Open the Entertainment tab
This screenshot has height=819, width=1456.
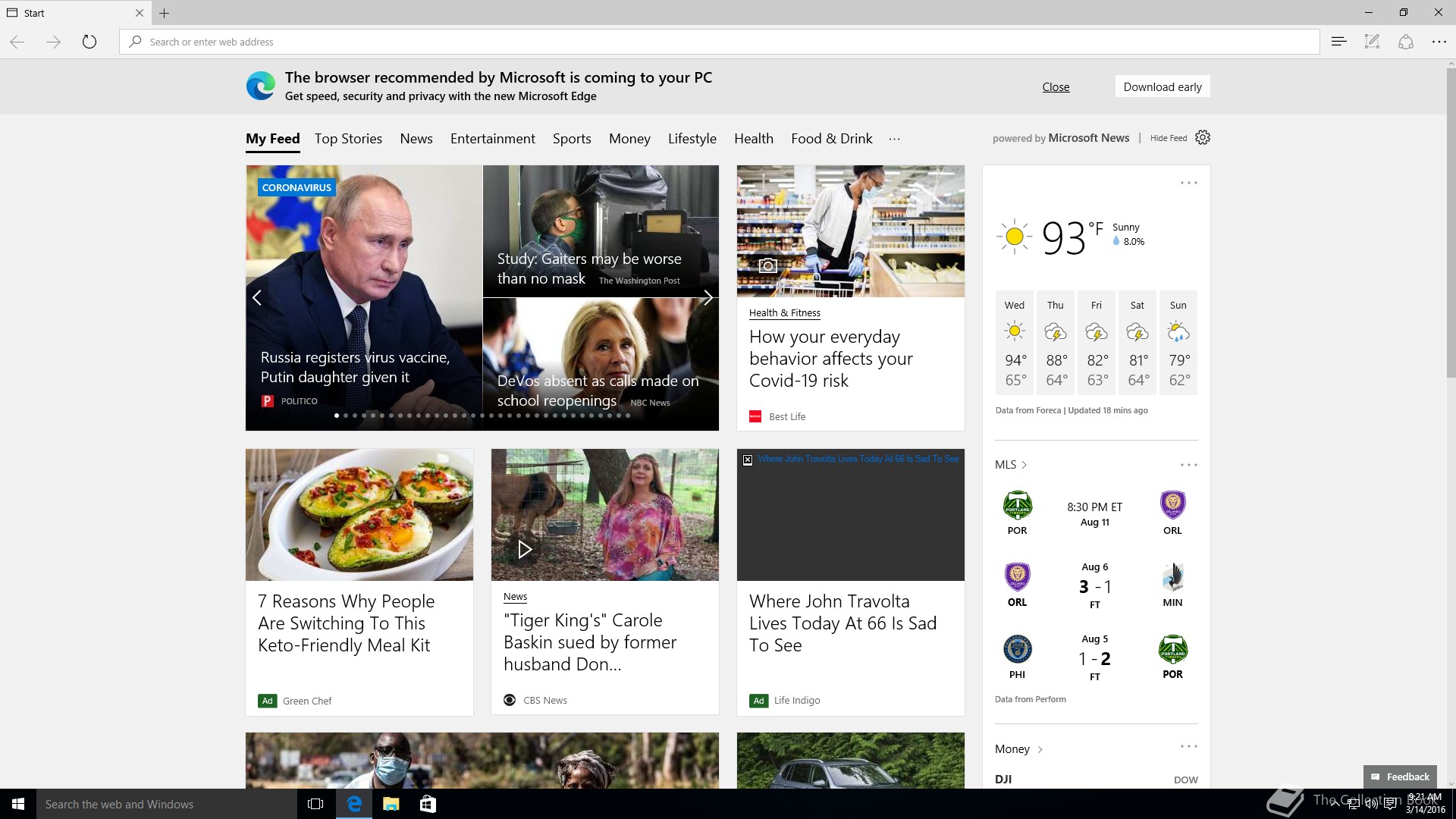coord(493,139)
